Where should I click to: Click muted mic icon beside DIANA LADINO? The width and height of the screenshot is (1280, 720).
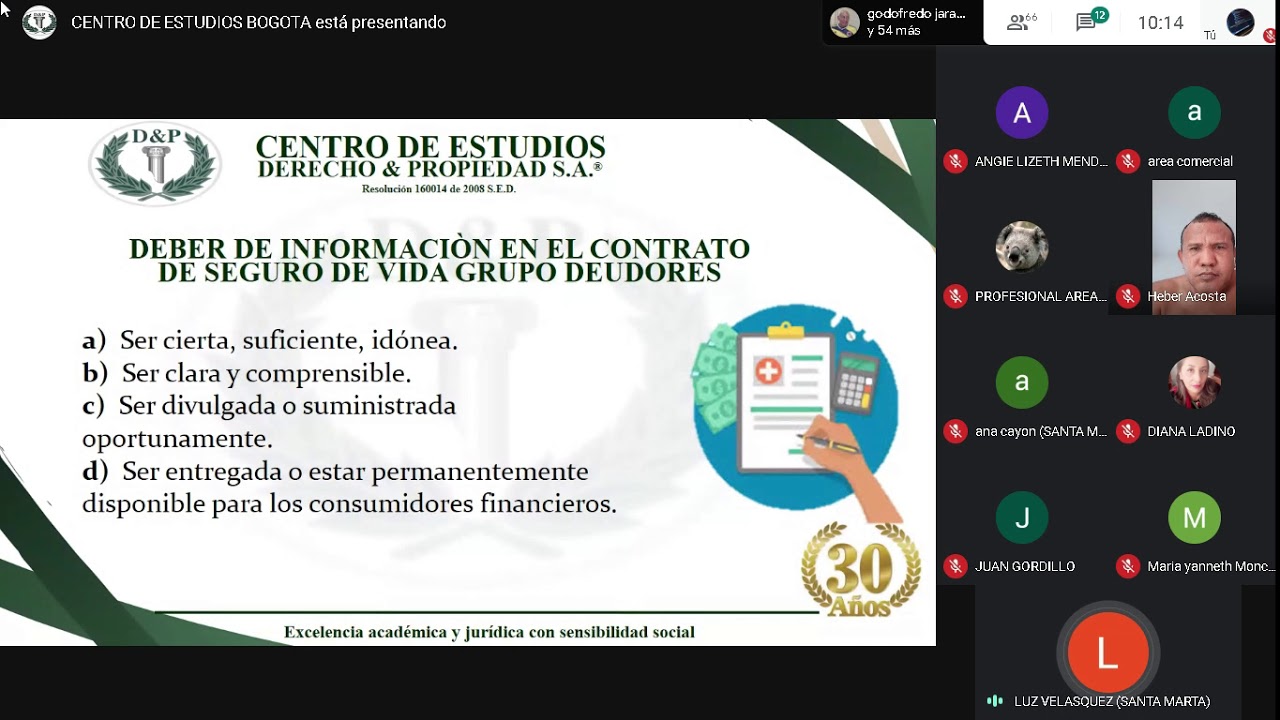pos(1128,431)
